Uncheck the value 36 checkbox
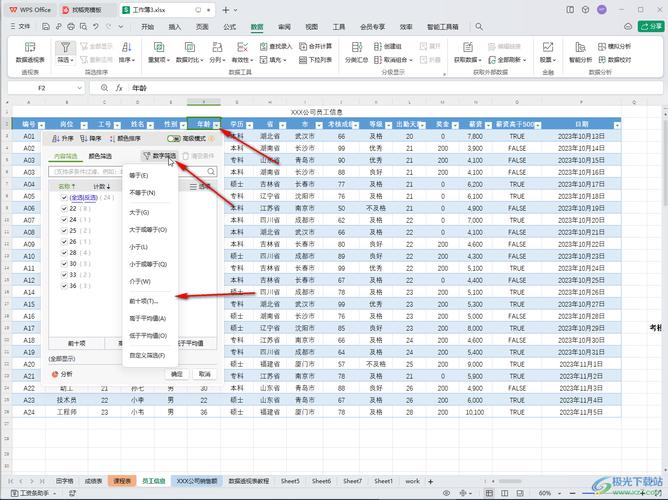668x500 pixels. [64, 286]
